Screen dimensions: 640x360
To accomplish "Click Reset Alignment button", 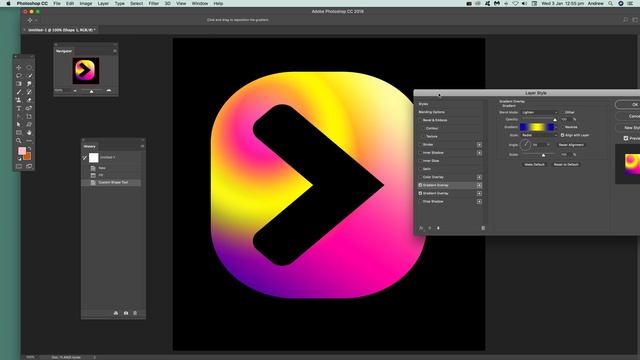I will tap(571, 145).
